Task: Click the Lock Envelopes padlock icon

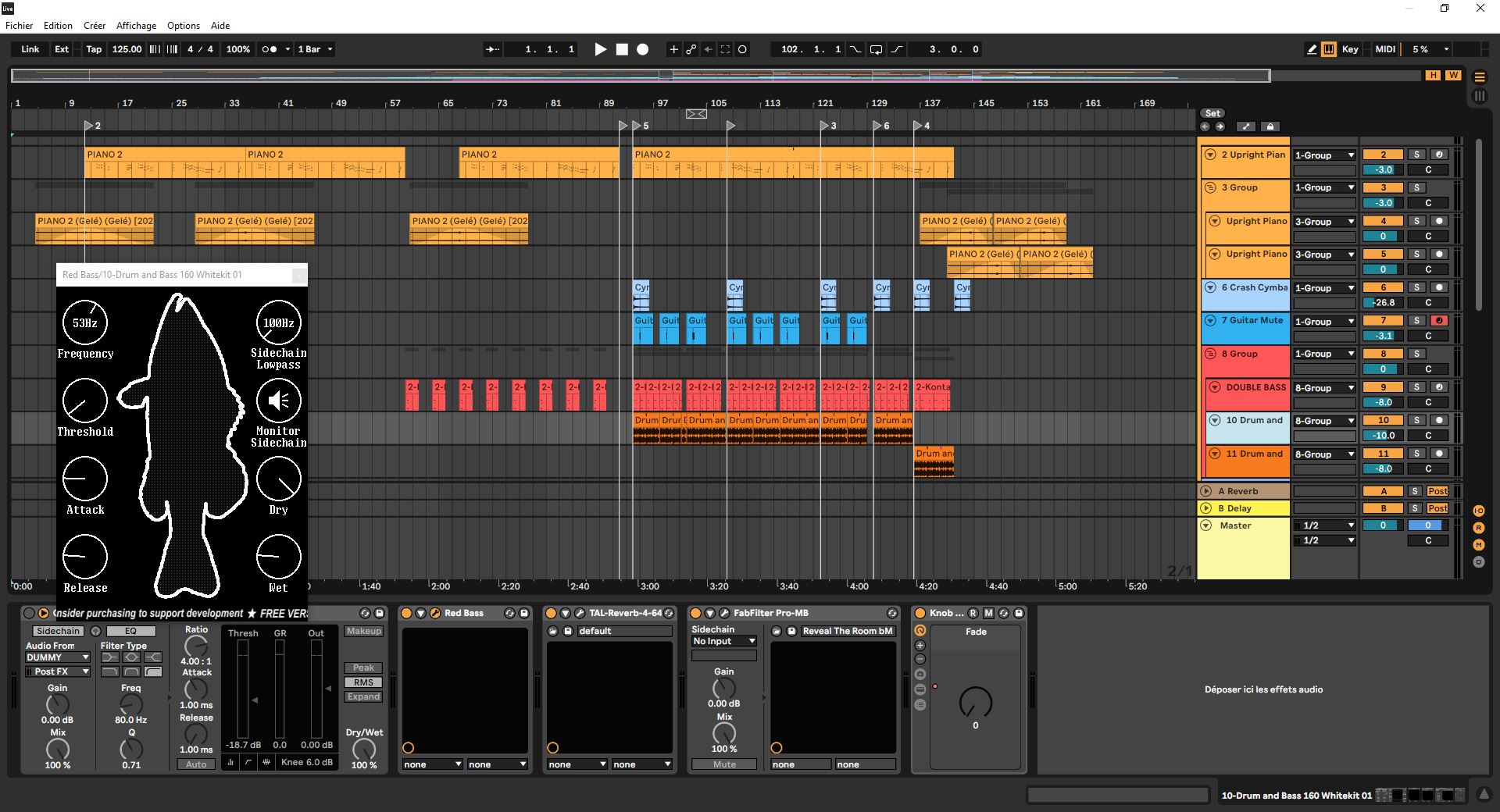Action: 1270,126
